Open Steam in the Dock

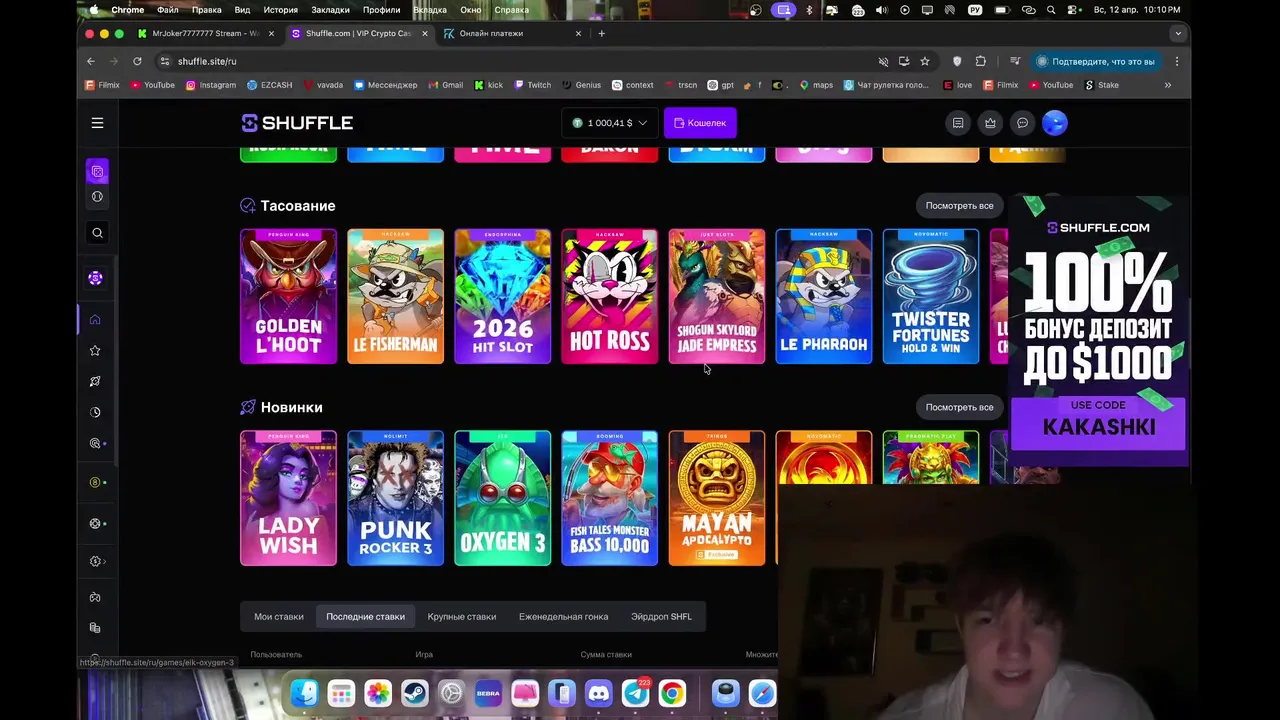click(x=414, y=693)
